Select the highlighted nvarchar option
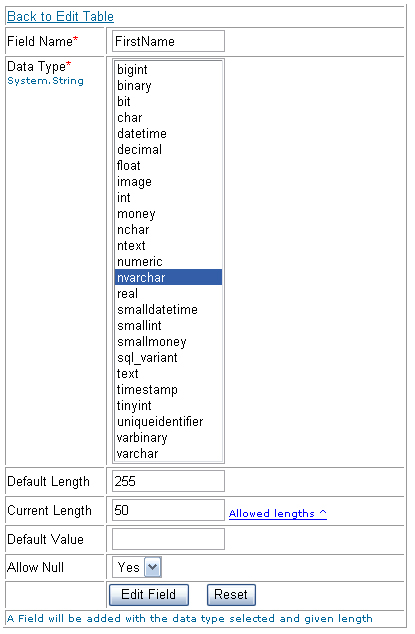 [168, 277]
